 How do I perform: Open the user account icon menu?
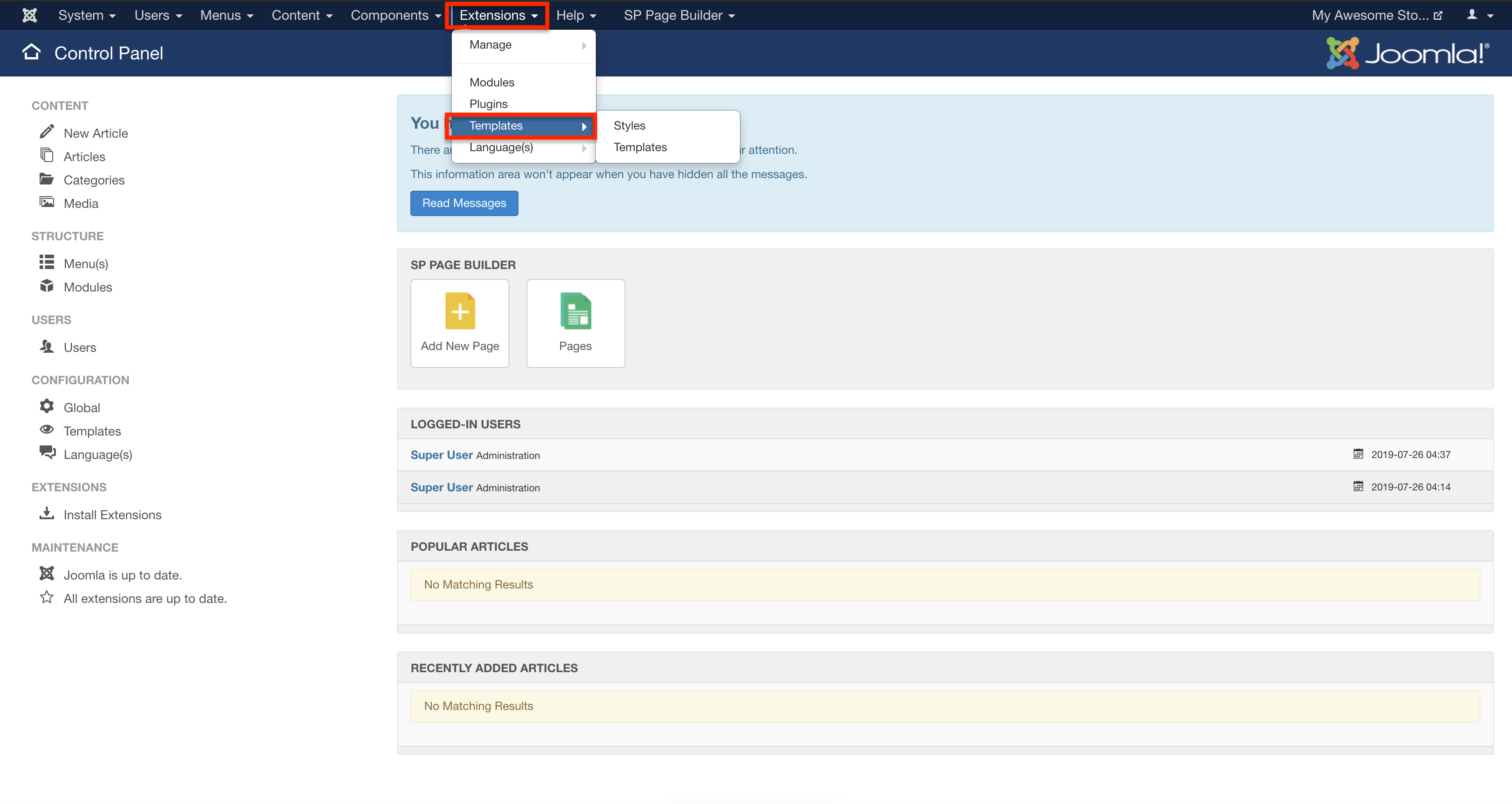(x=1479, y=15)
